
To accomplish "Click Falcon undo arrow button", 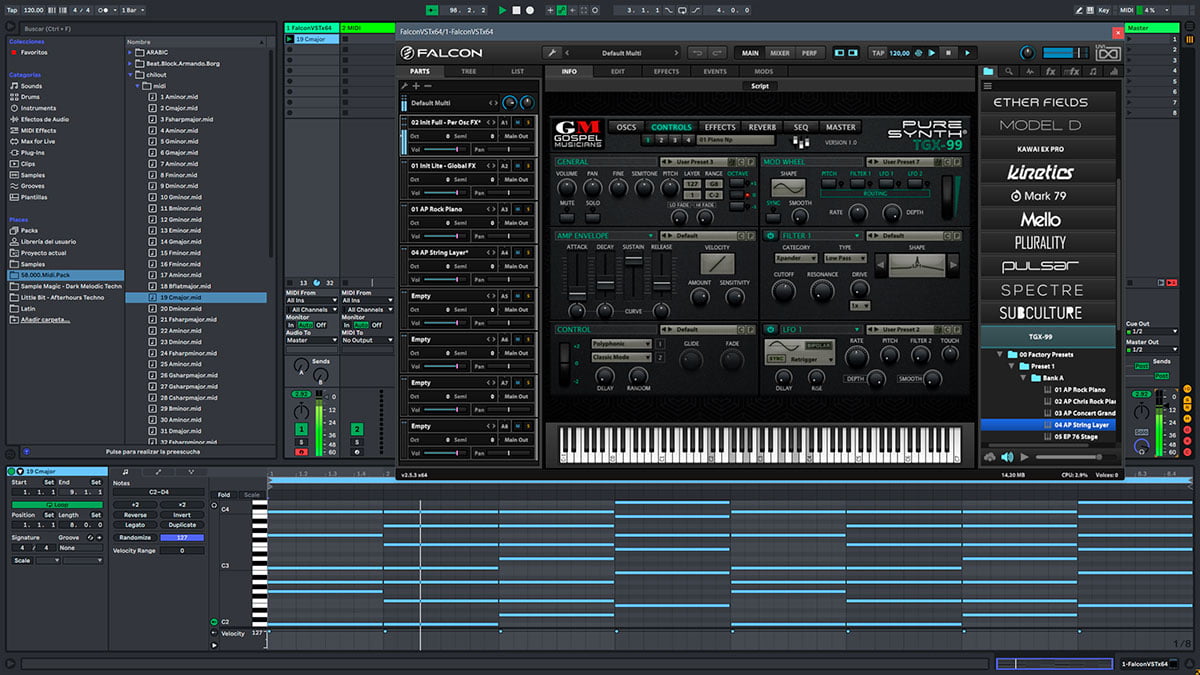I will click(698, 52).
